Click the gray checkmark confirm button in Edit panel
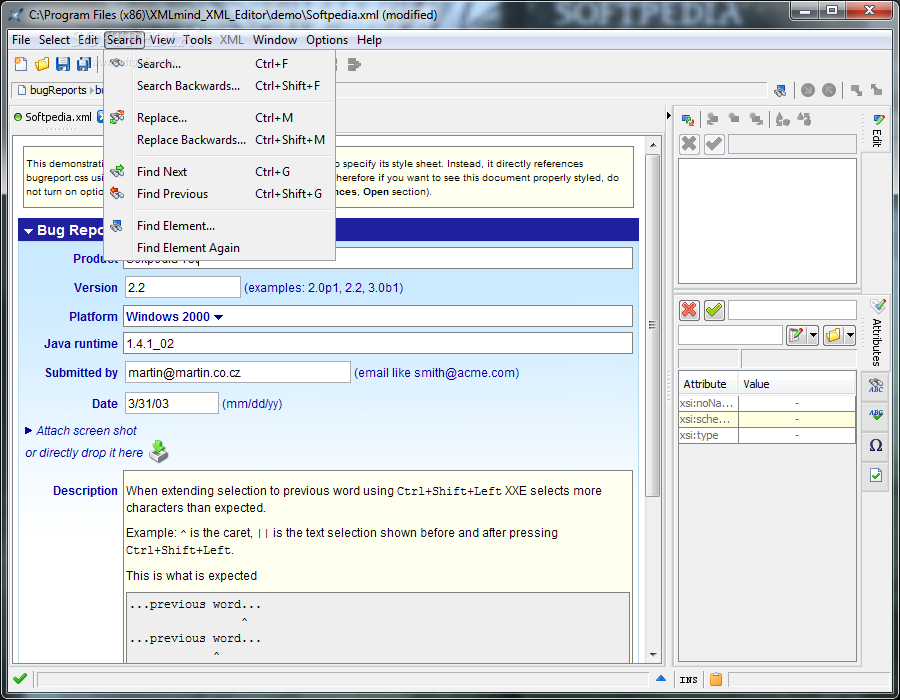900x700 pixels. click(x=714, y=143)
